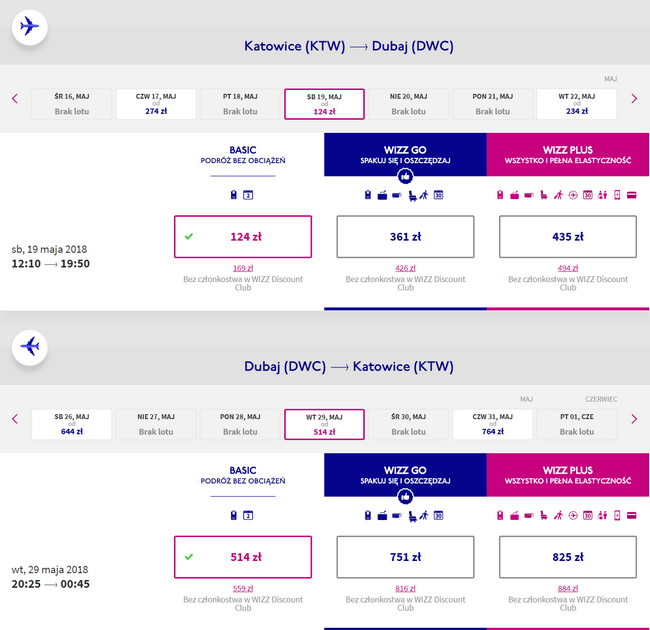Choose outbound date CZW 17 MAJ 274 zł
The height and width of the screenshot is (630, 650).
click(156, 104)
